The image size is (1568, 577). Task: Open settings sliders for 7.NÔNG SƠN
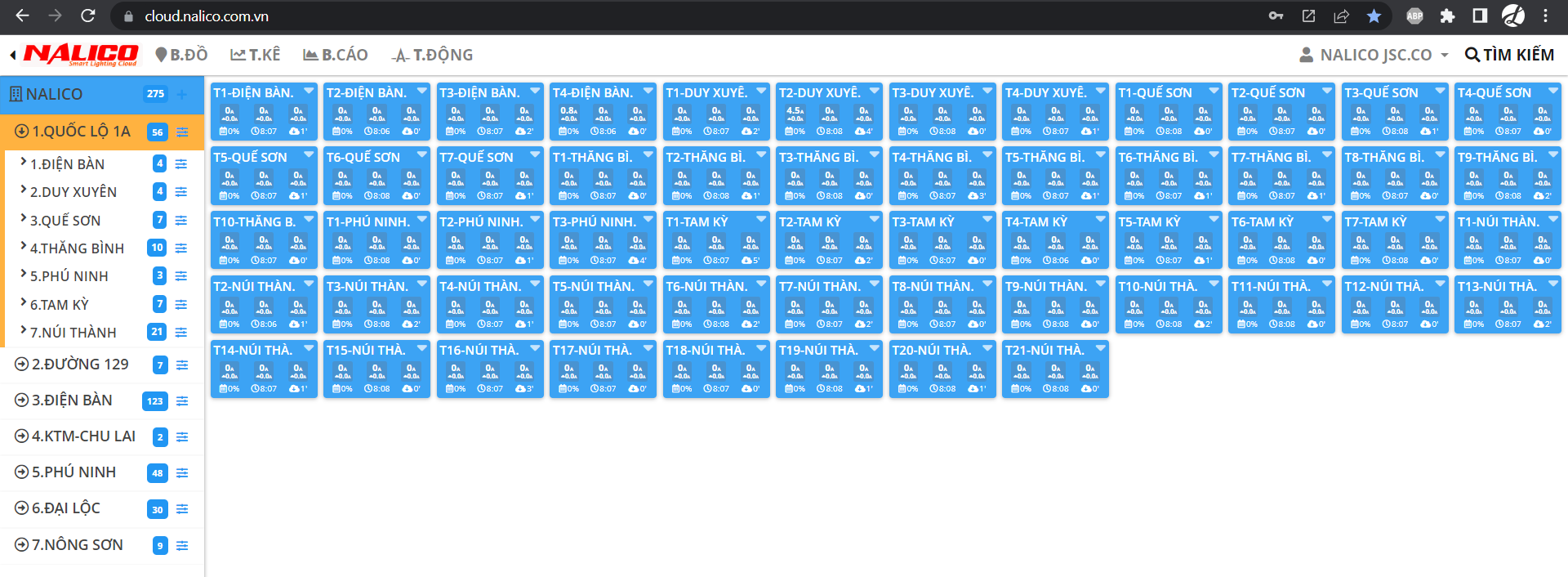coord(182,546)
